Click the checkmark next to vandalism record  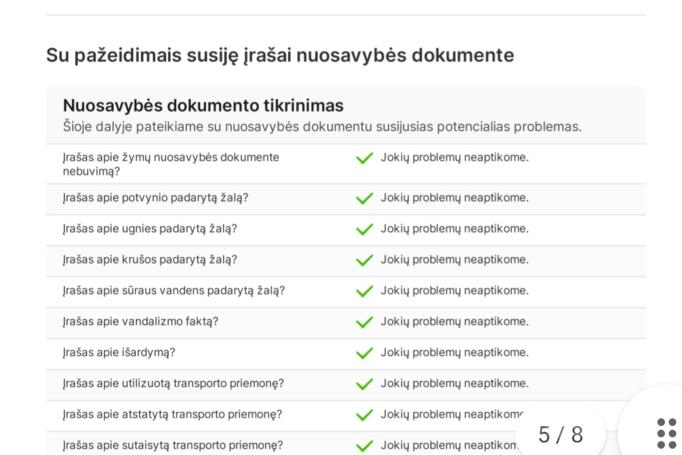pos(365,322)
